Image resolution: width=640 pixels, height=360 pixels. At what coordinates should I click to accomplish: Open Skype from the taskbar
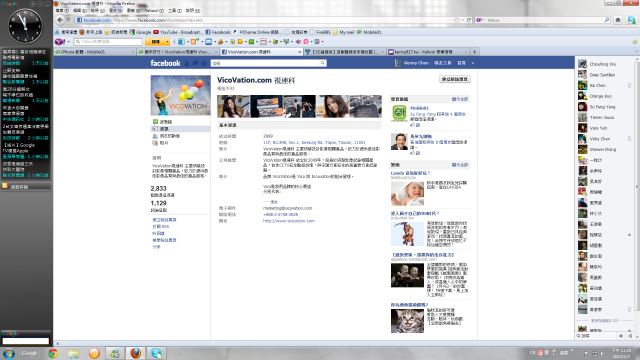pyautogui.click(x=156, y=353)
